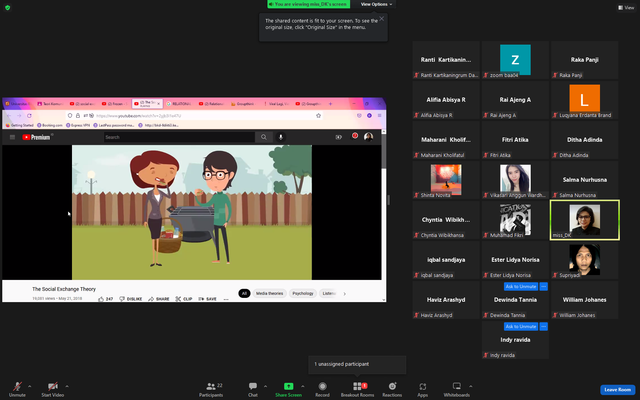The height and width of the screenshot is (400, 640).
Task: Click the YouTube search field
Action: pos(179,137)
